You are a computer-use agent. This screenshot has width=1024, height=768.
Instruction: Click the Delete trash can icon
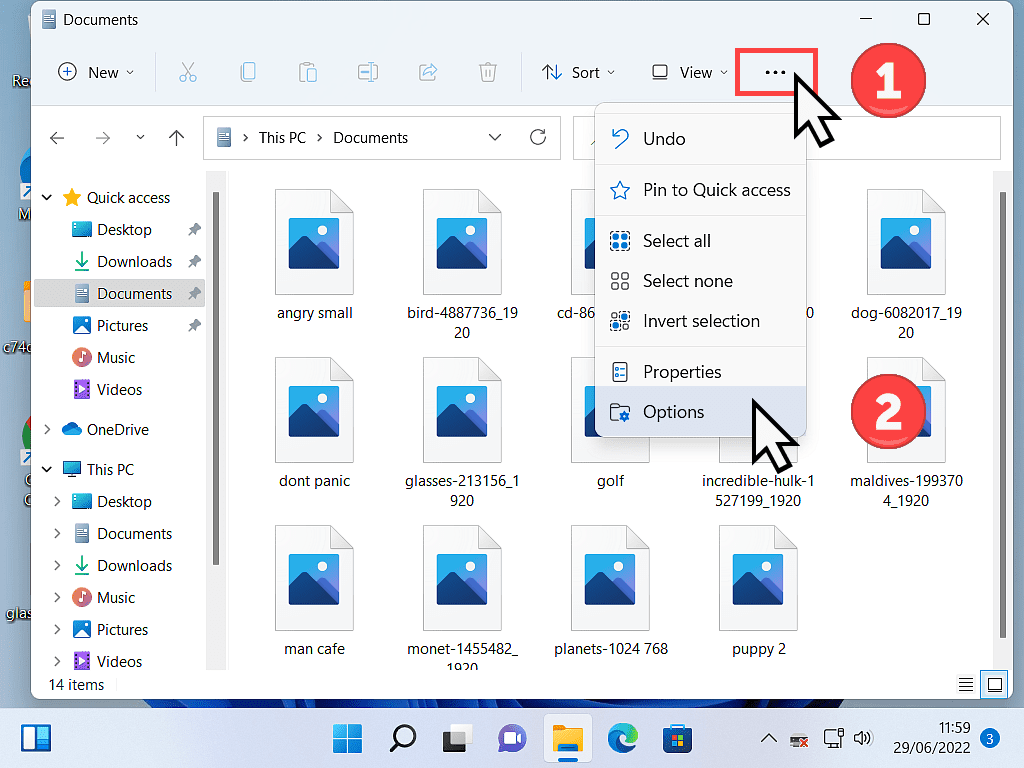[487, 73]
